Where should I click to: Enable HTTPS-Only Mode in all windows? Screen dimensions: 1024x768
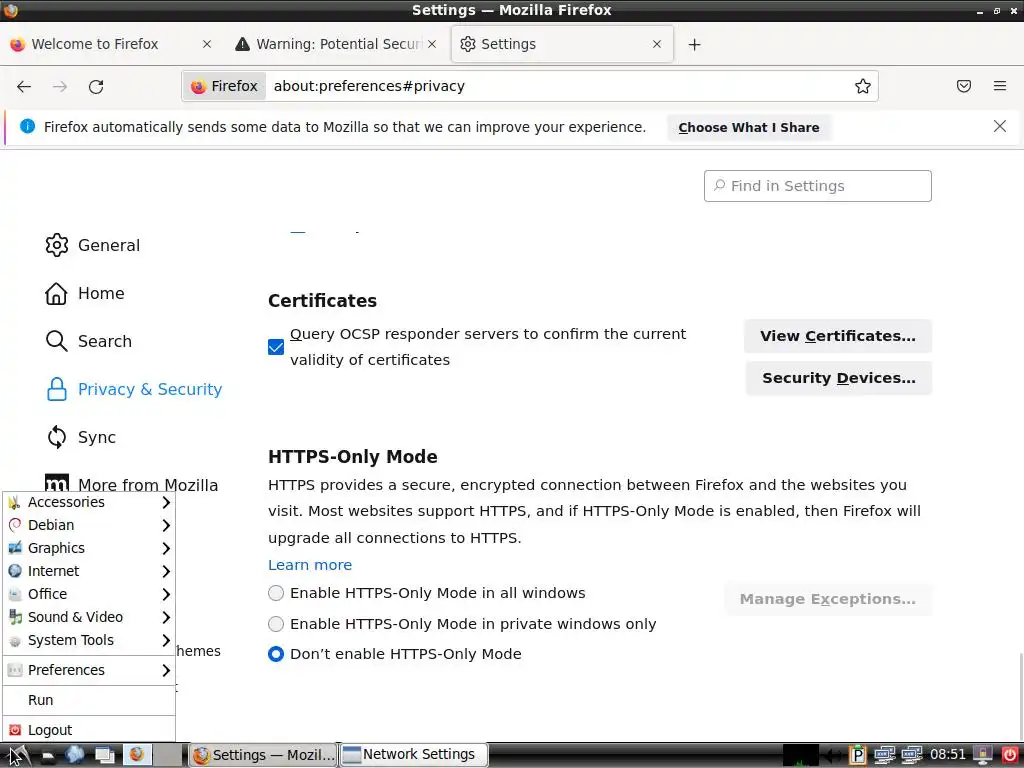tap(276, 593)
